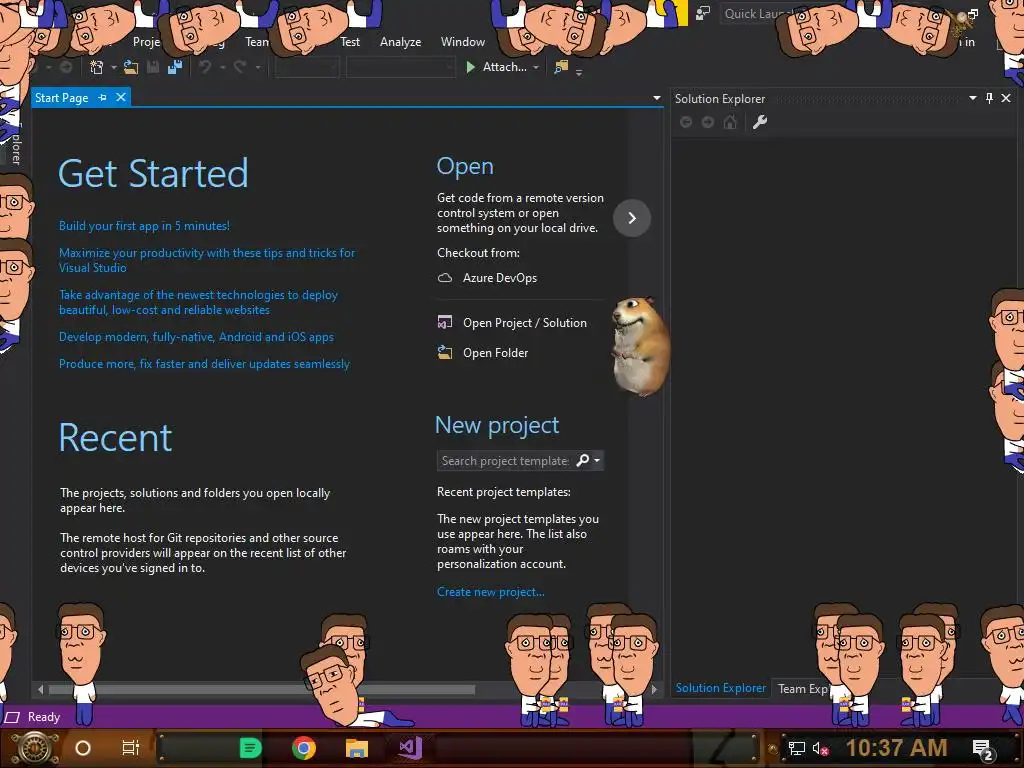Click the 10:37 AM taskbar clock
Viewport: 1024px width, 768px height.
(896, 748)
